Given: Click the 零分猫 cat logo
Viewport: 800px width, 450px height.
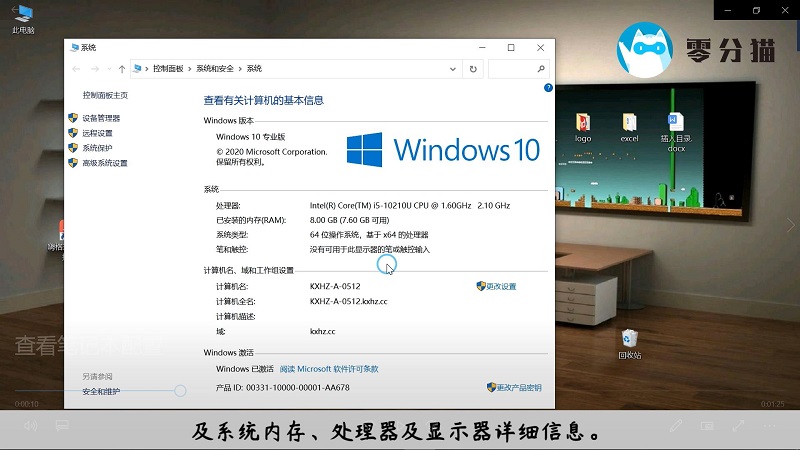Looking at the screenshot, I should point(645,50).
